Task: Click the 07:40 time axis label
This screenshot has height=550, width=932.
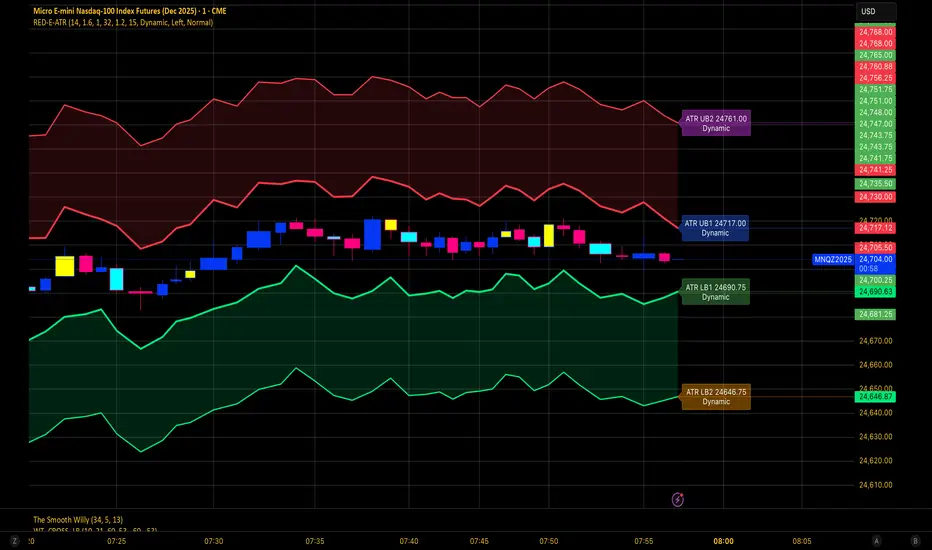Action: tap(408, 541)
